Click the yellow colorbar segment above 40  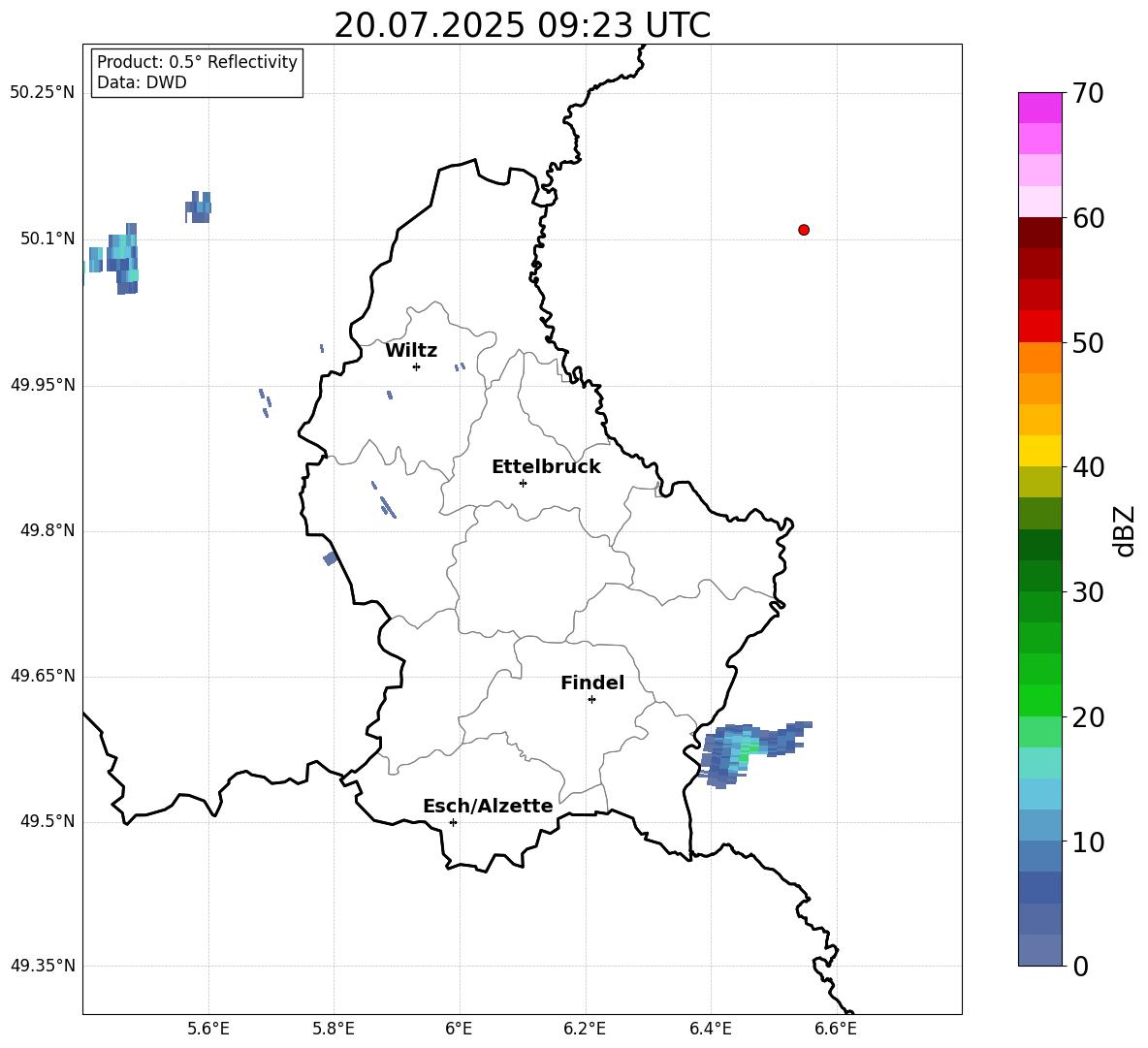click(x=1039, y=451)
